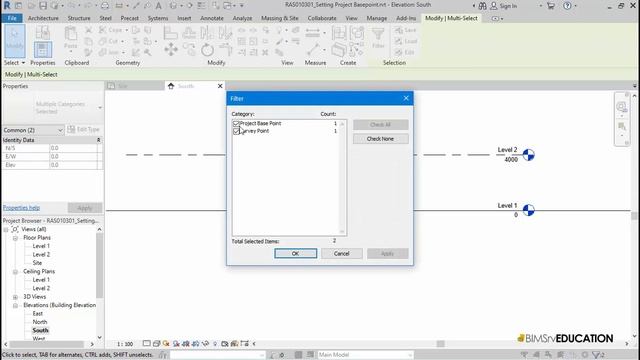Viewport: 640px width, 360px height.
Task: Cancel the Filter dialog
Action: 342,253
